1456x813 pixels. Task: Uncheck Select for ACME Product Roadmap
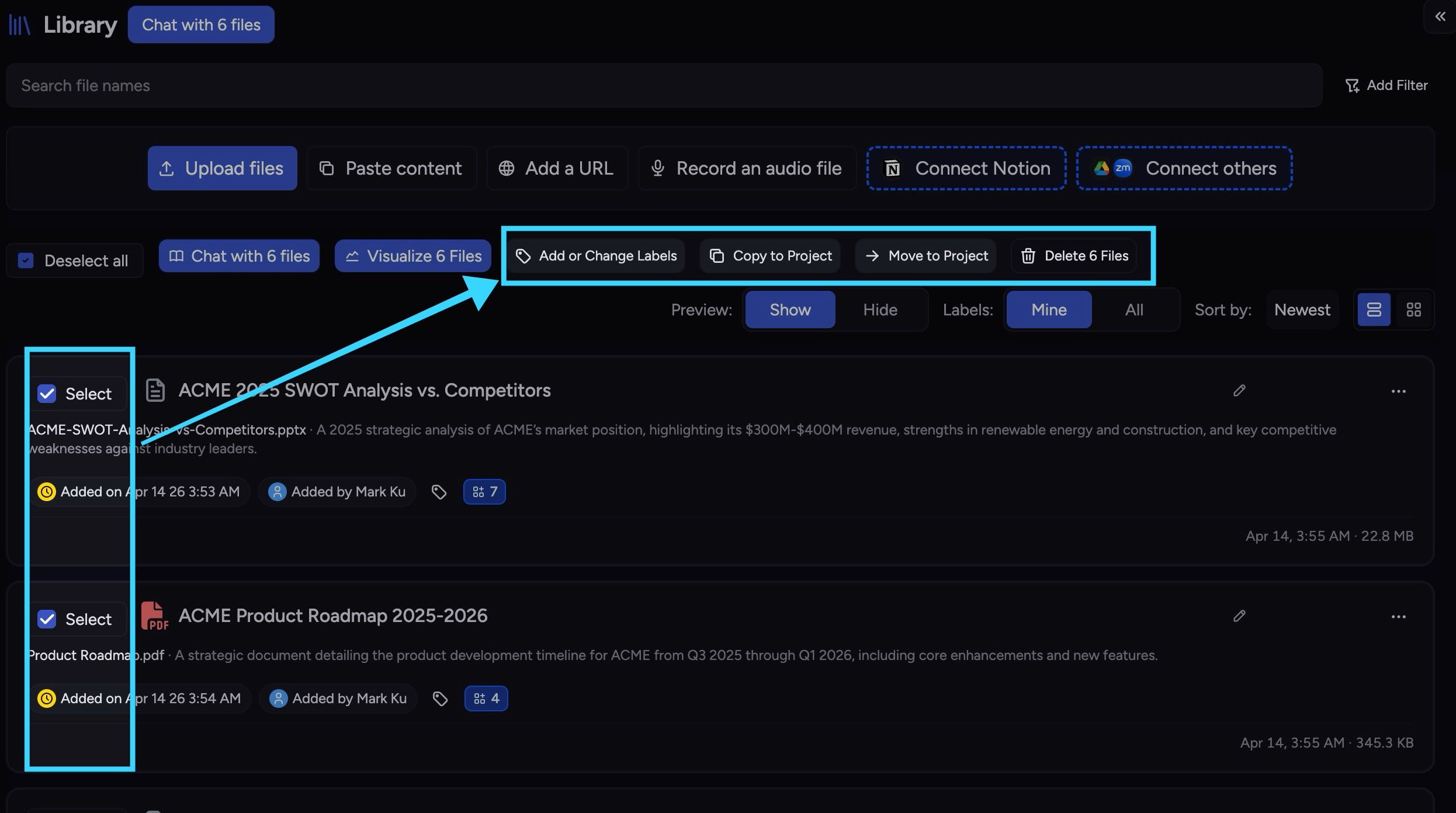[47, 619]
